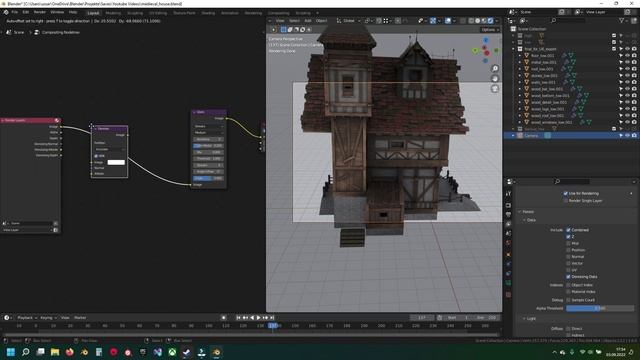Open viewport Options dropdown

click(490, 29)
